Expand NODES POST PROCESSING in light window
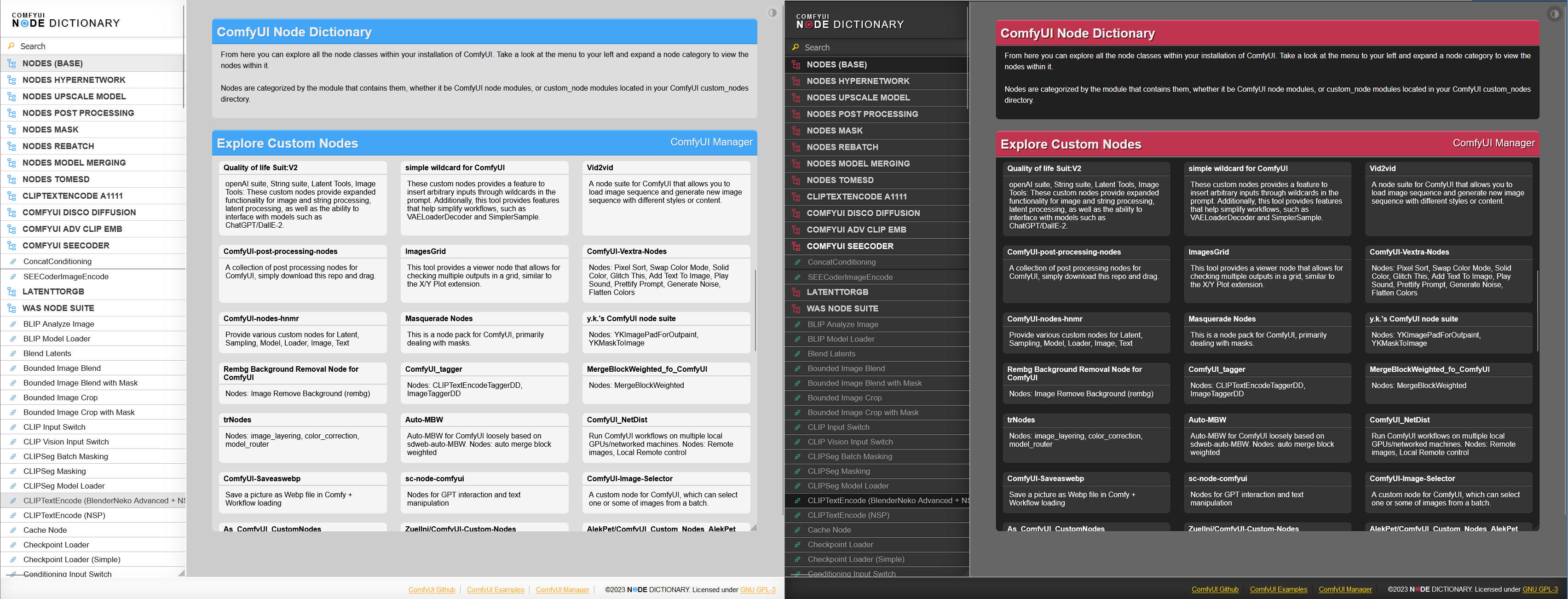This screenshot has height=599, width=1568. 92,113
